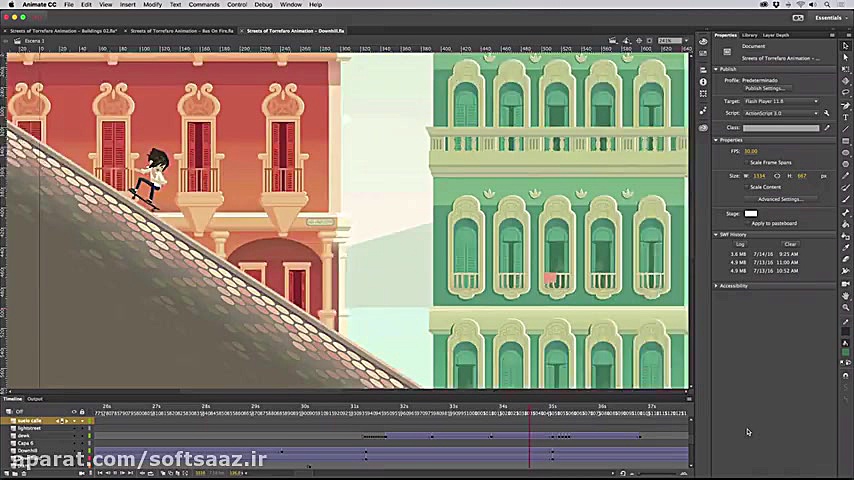Viewport: 854px width, 480px height.
Task: Collapse the Publish section
Action: tap(716, 69)
